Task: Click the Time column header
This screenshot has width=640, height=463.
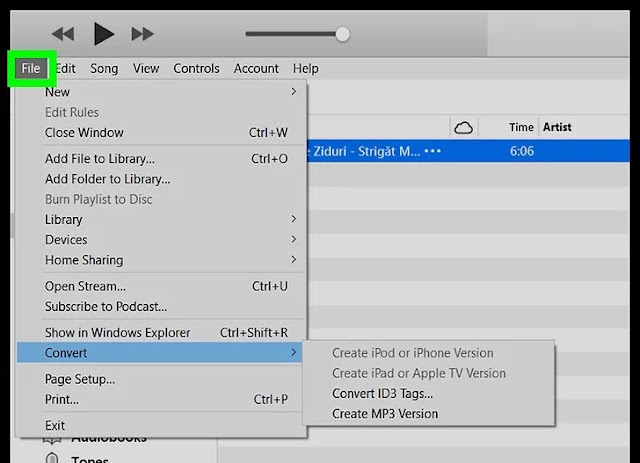Action: tap(521, 127)
